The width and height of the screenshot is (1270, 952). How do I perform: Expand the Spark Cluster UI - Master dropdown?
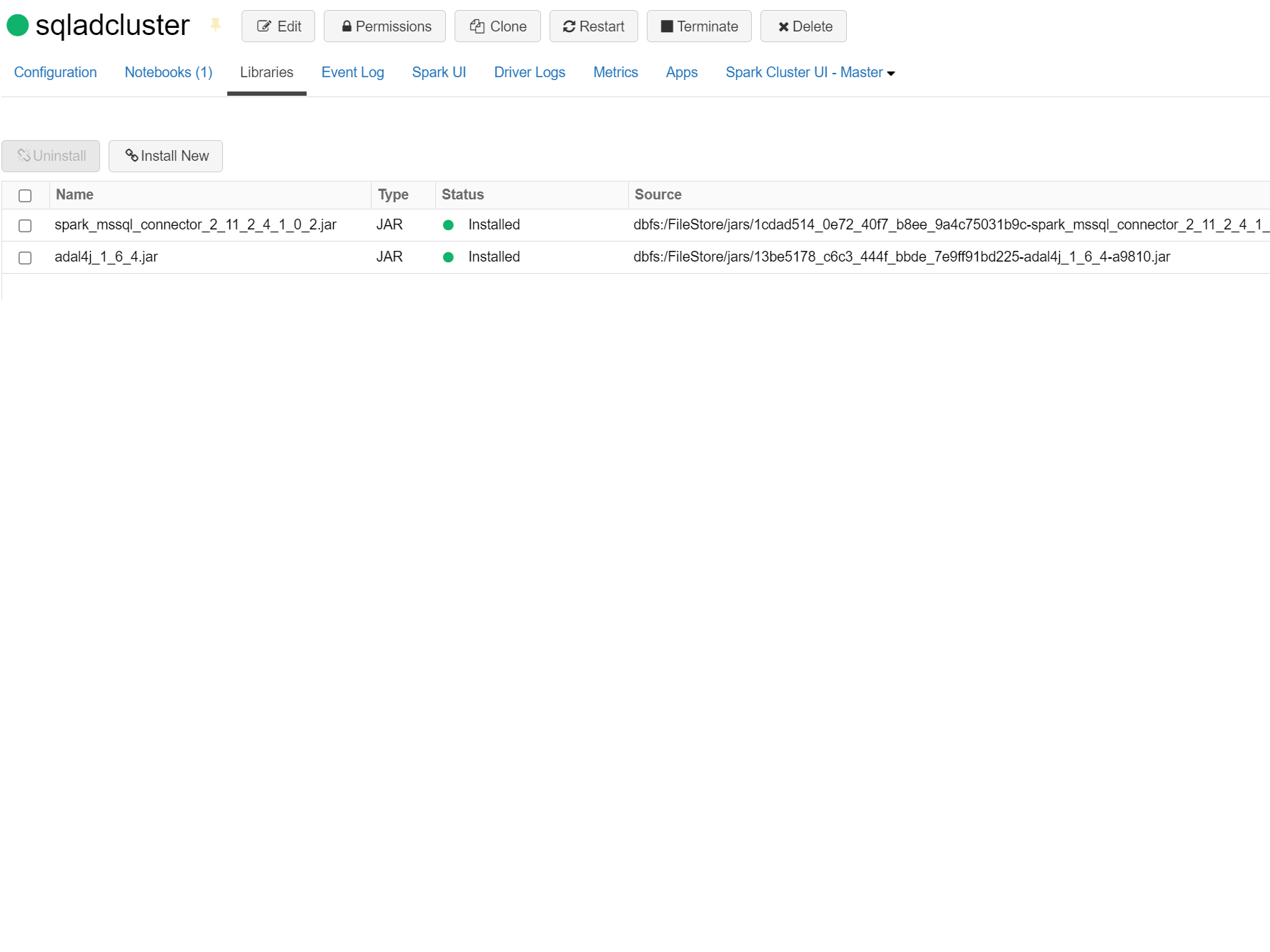pos(810,72)
